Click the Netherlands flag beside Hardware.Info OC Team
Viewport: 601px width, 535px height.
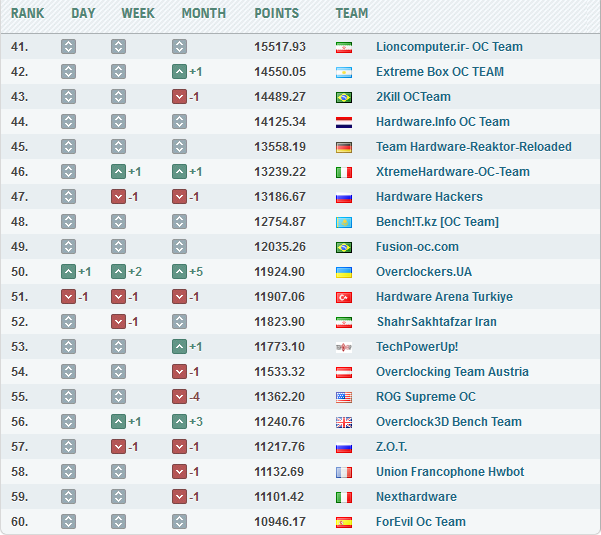coord(344,122)
